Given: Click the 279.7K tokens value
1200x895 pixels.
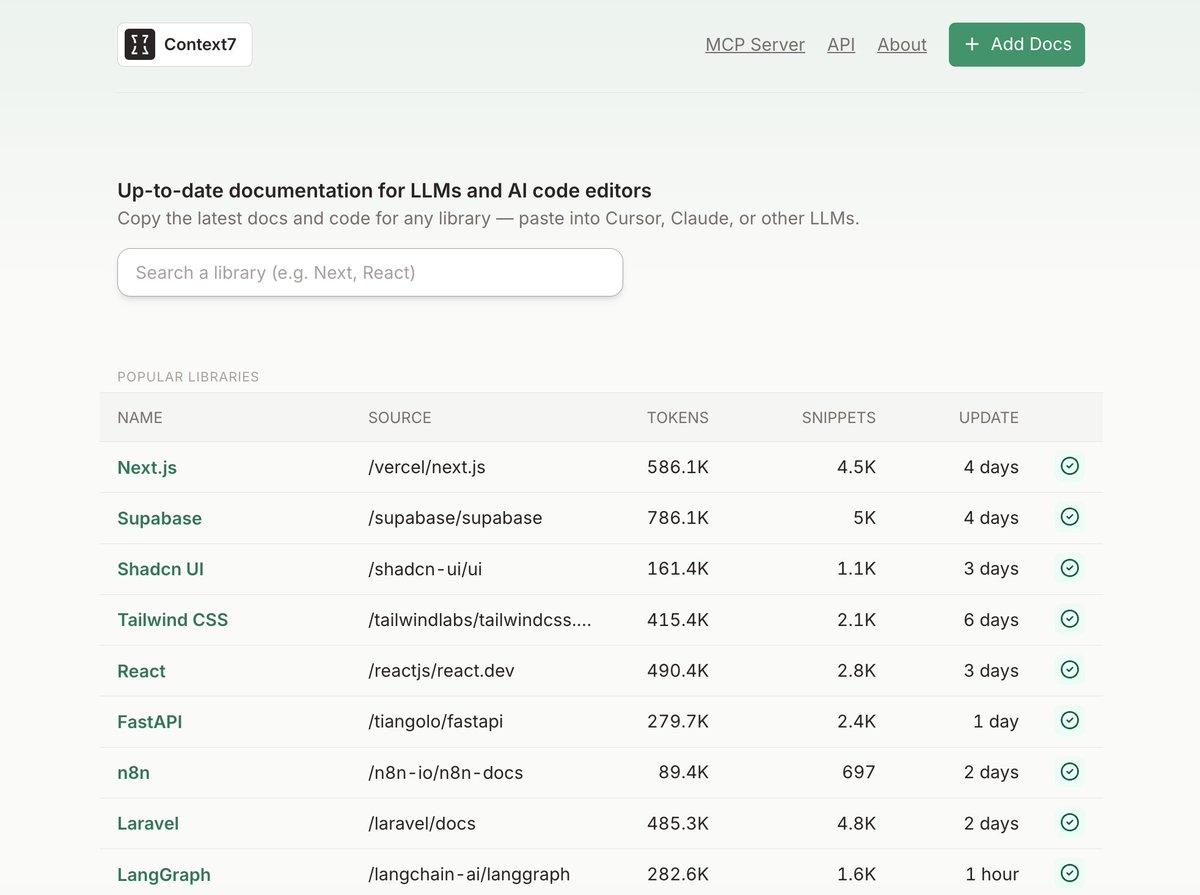Looking at the screenshot, I should click(x=678, y=722).
